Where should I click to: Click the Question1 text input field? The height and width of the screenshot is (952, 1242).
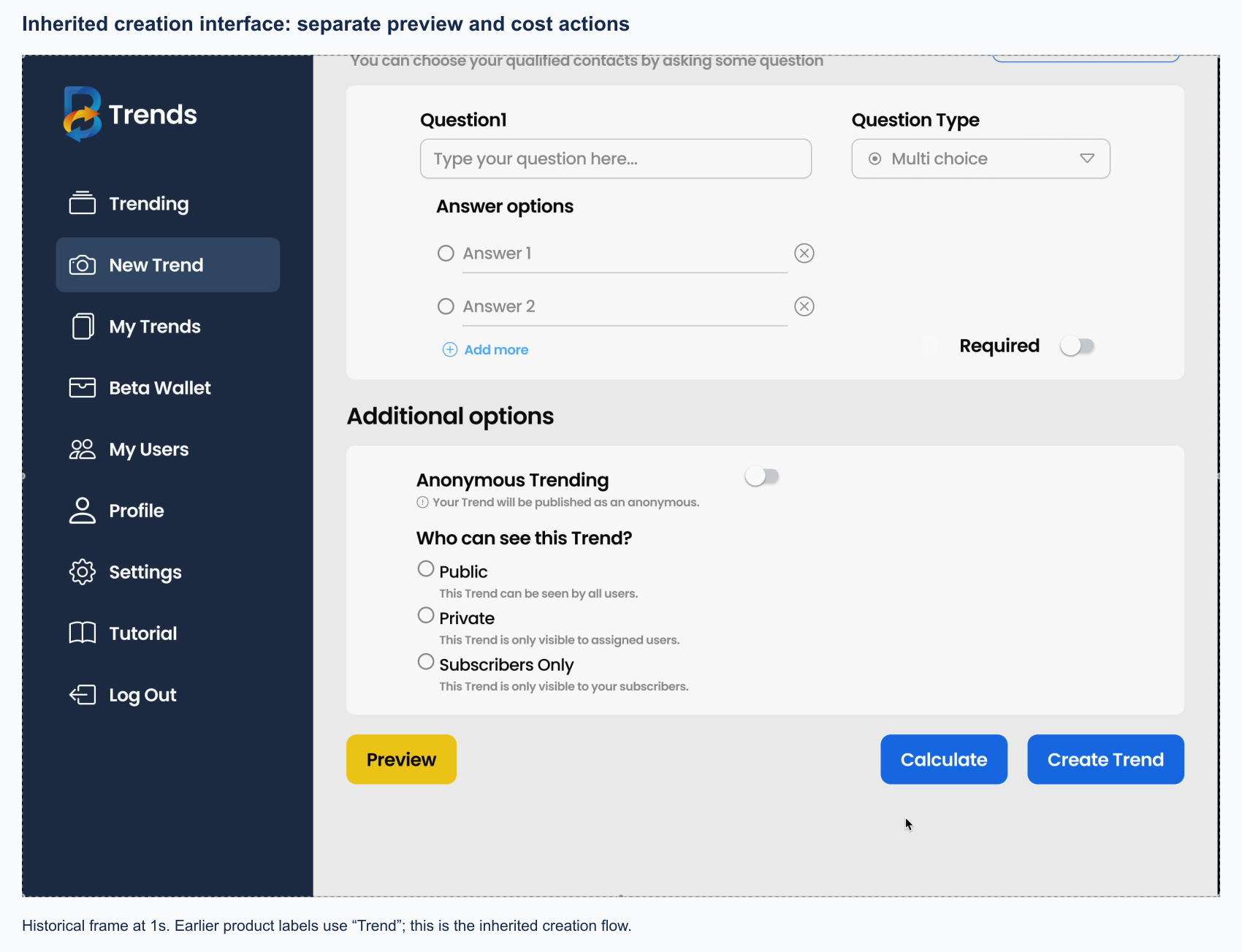tap(616, 159)
